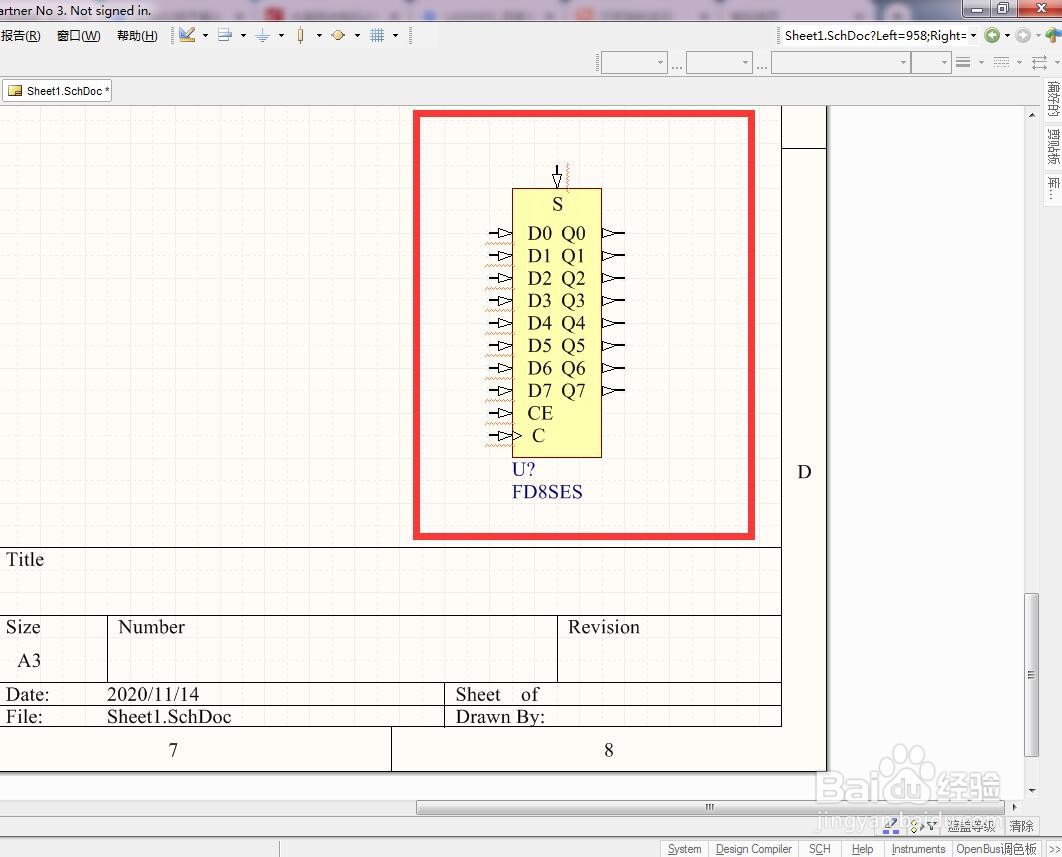Screen dimensions: 1062x857
Task: Click the Title field in title block
Action: [25, 560]
